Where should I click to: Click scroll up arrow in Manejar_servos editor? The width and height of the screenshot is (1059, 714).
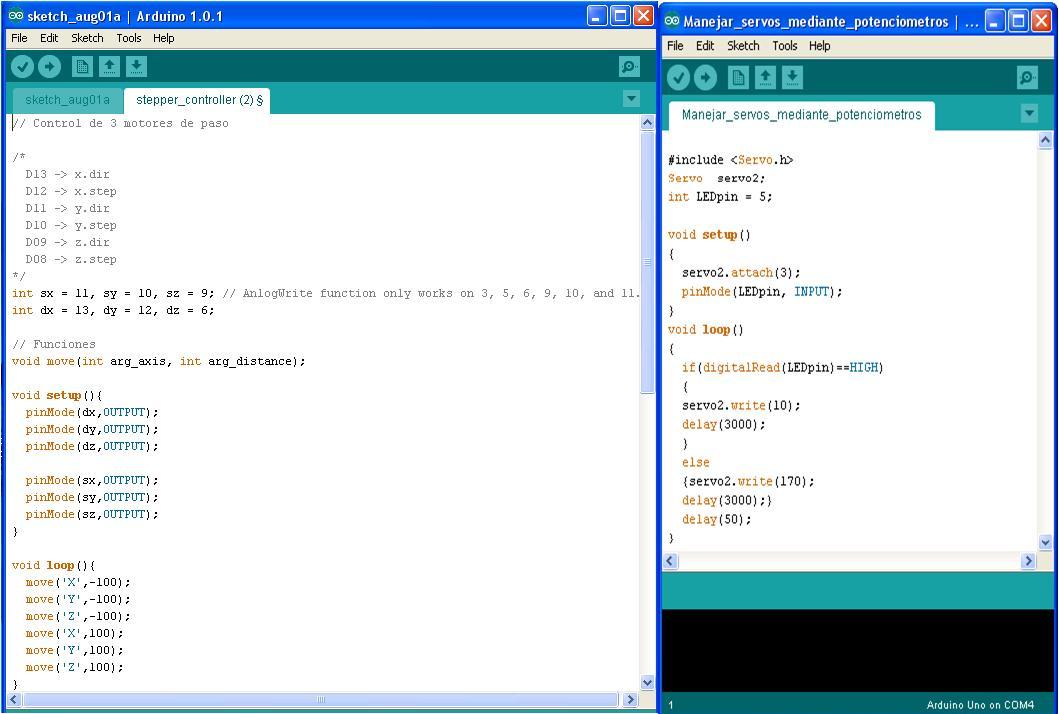1045,140
